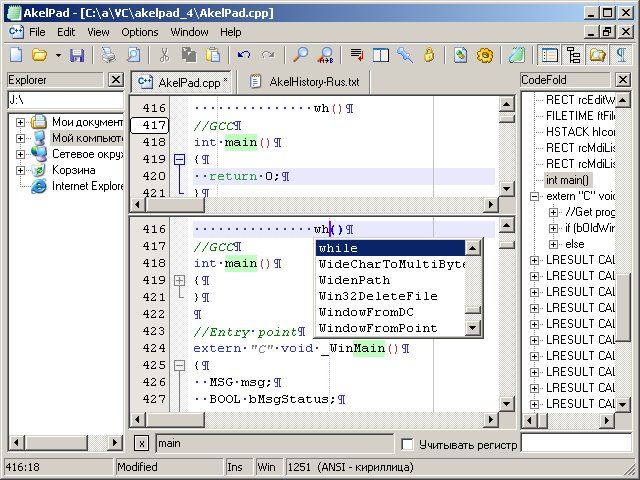Save the file using the floppy disk icon
The width and height of the screenshot is (640, 480).
pyautogui.click(x=77, y=55)
